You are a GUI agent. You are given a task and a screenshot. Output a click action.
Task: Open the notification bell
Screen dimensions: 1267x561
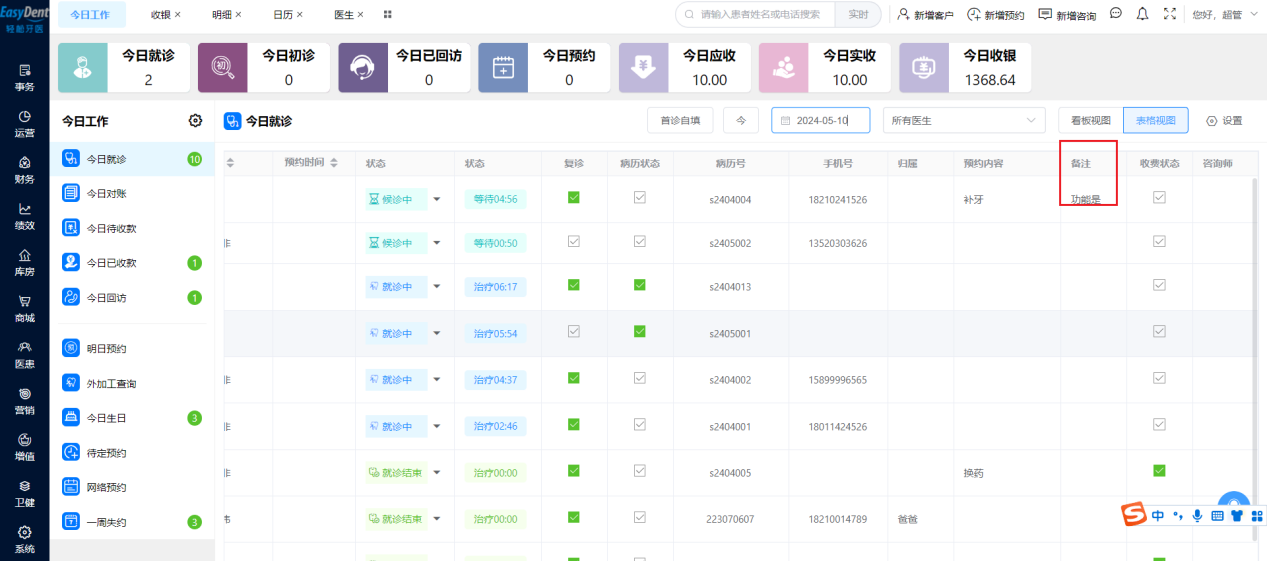1143,14
